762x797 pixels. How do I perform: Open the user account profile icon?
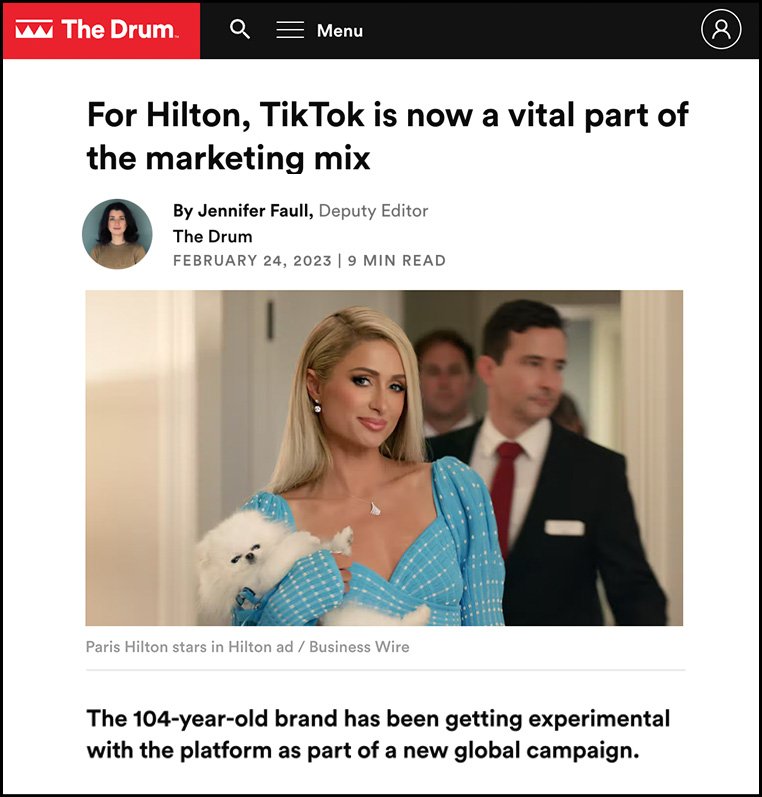(721, 29)
